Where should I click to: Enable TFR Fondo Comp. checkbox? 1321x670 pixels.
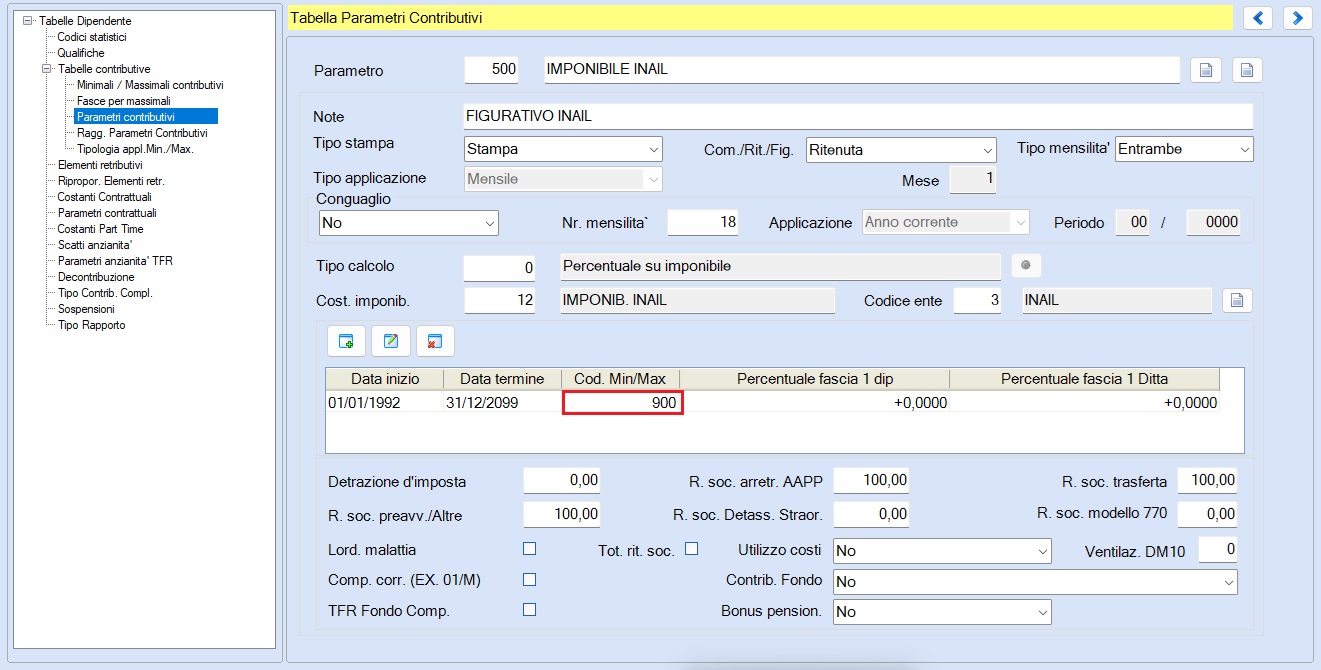tap(530, 610)
